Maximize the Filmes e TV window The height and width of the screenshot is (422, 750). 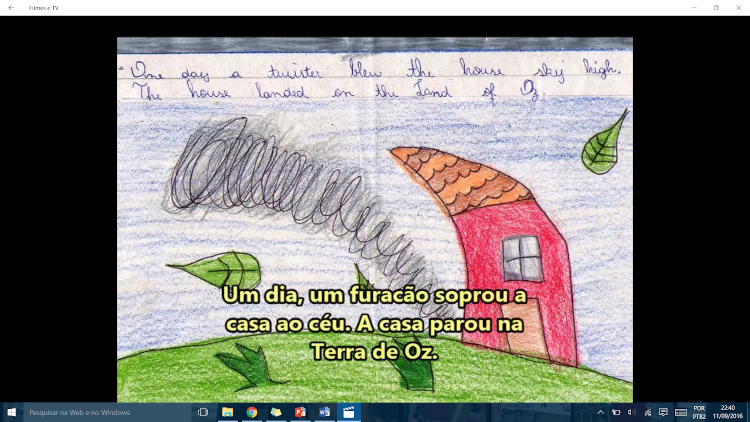pos(716,7)
